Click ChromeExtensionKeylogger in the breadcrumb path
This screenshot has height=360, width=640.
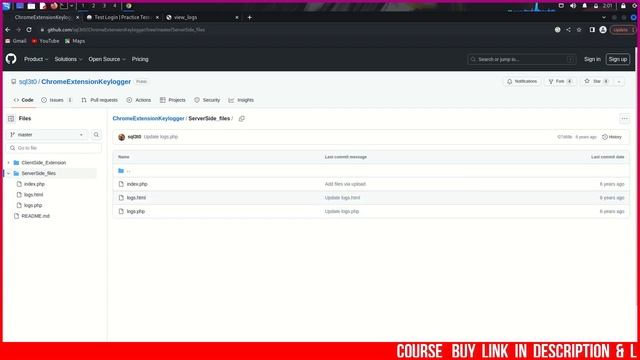point(149,118)
